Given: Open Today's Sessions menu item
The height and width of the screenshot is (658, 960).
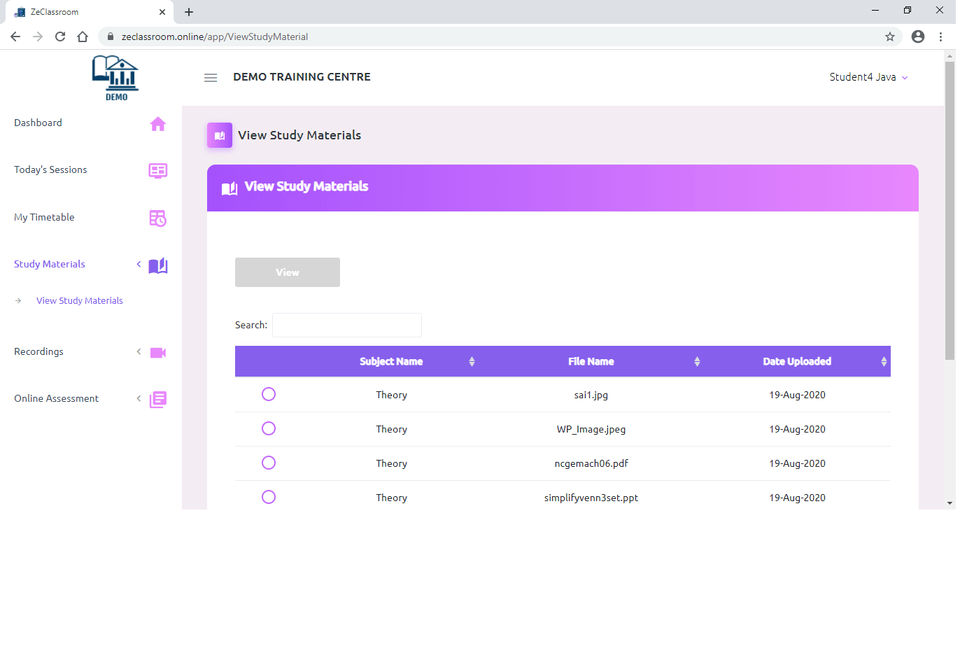Looking at the screenshot, I should pos(50,170).
